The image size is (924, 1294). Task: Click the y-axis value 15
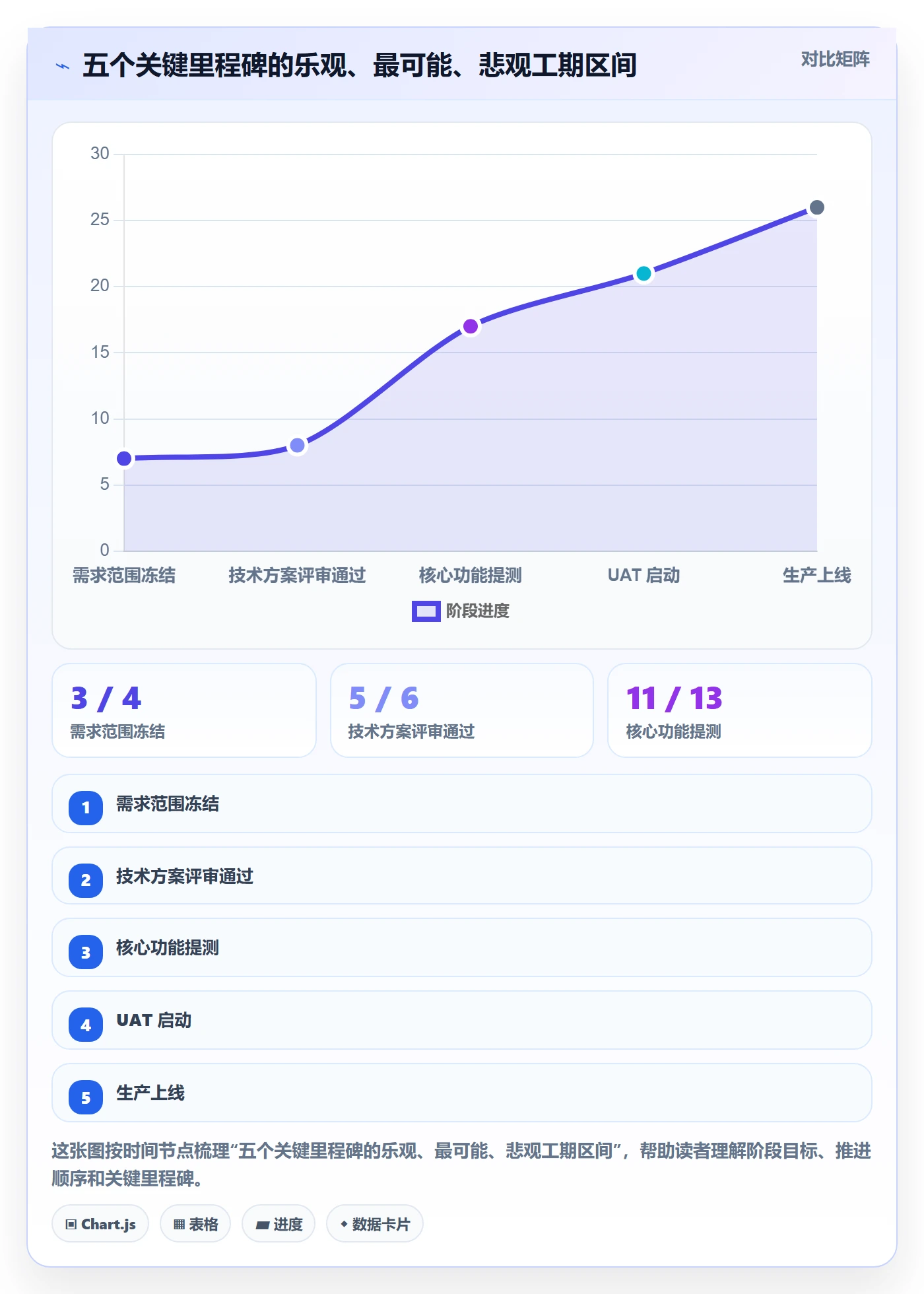click(x=100, y=352)
